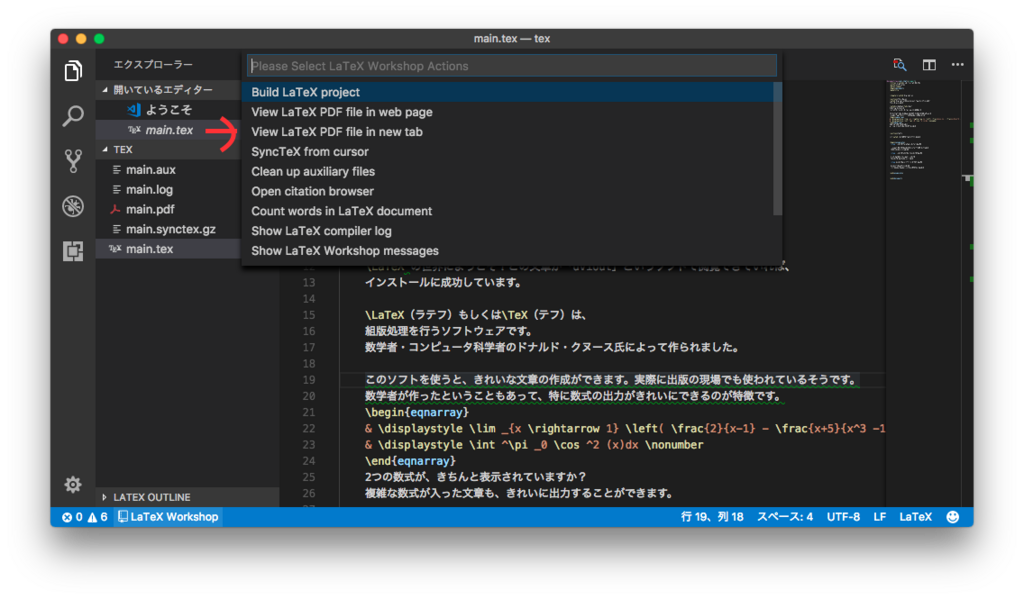Show errors and warnings count panel
Screen dimensions: 1024x599
(85, 517)
